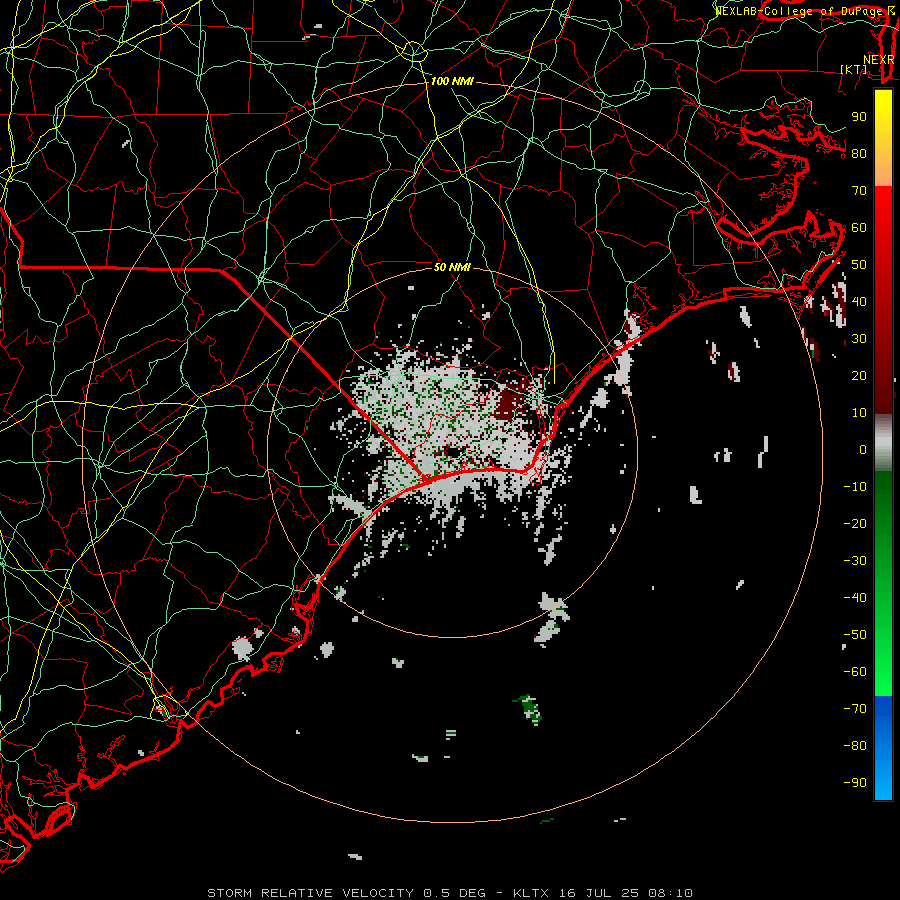Click the "100 NMI" range ring label
Viewport: 900px width, 900px height.
(x=452, y=82)
